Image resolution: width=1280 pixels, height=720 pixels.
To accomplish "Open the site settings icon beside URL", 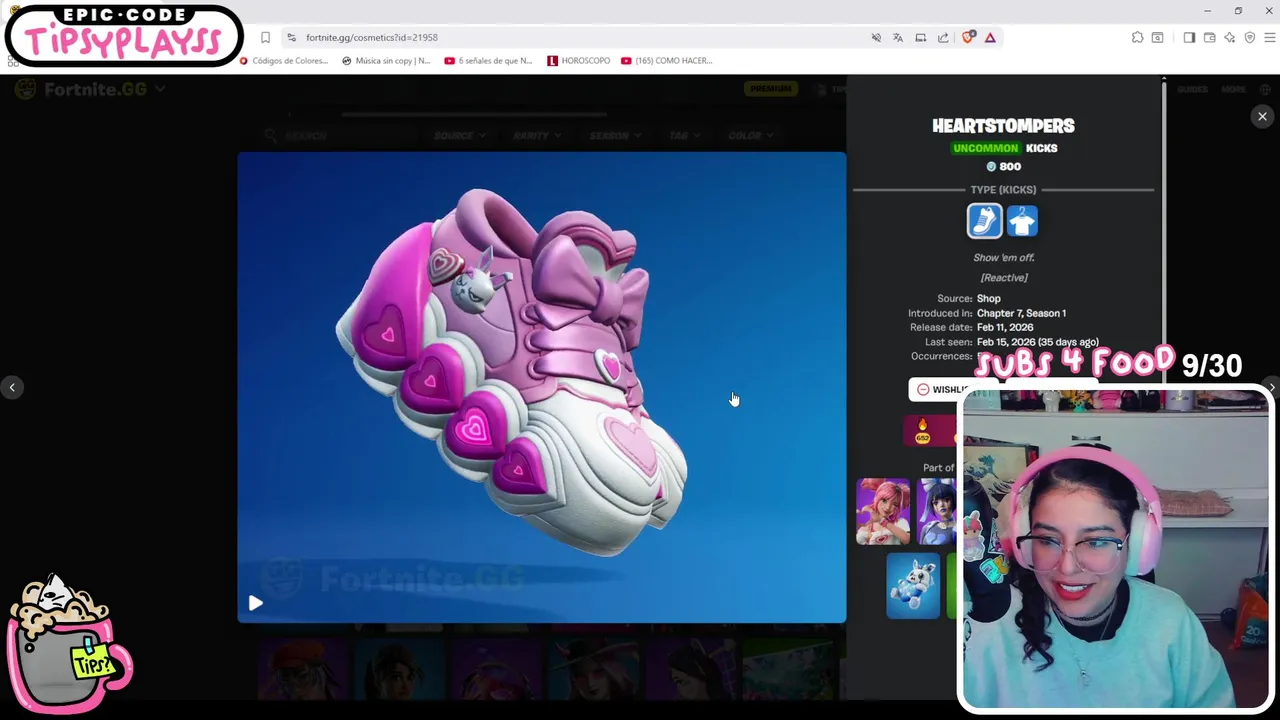I will click(291, 37).
